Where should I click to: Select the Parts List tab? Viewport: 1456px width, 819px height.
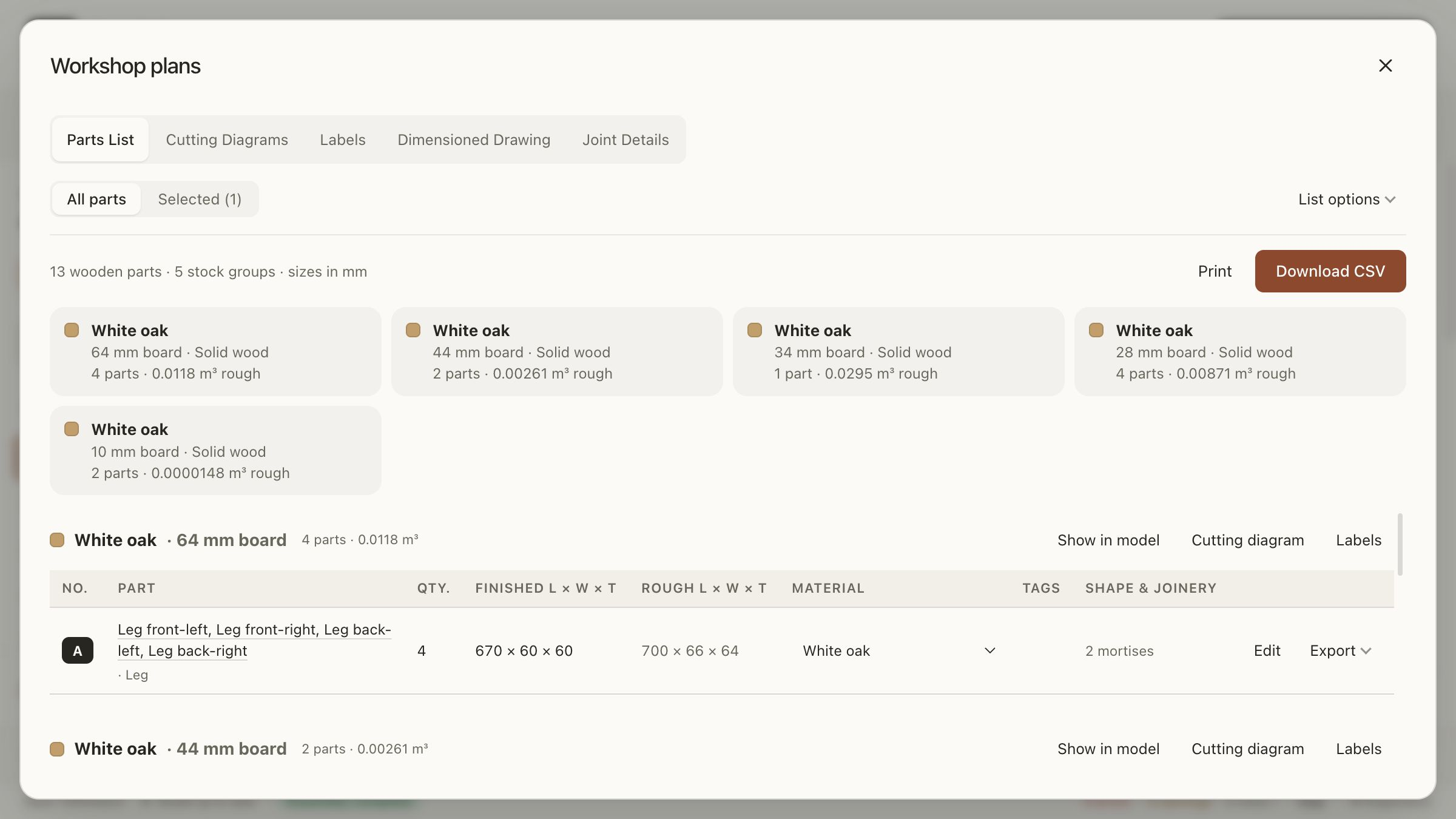[x=100, y=140]
